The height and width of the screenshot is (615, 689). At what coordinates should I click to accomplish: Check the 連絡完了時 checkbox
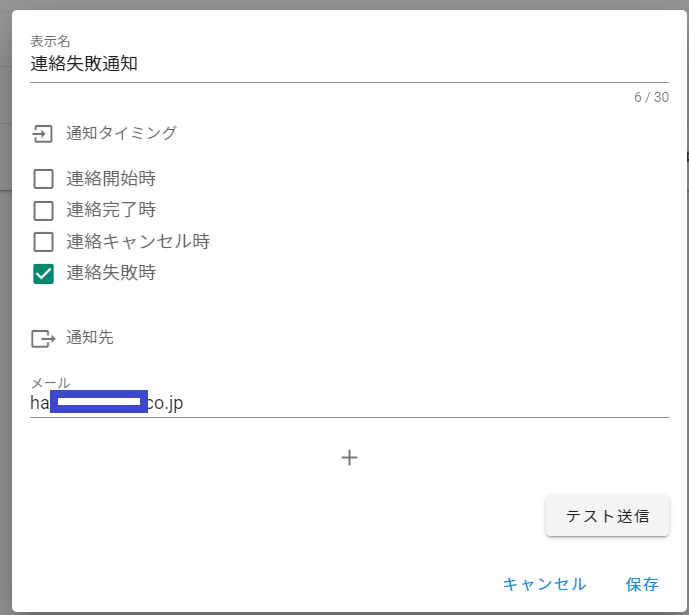pyautogui.click(x=43, y=211)
